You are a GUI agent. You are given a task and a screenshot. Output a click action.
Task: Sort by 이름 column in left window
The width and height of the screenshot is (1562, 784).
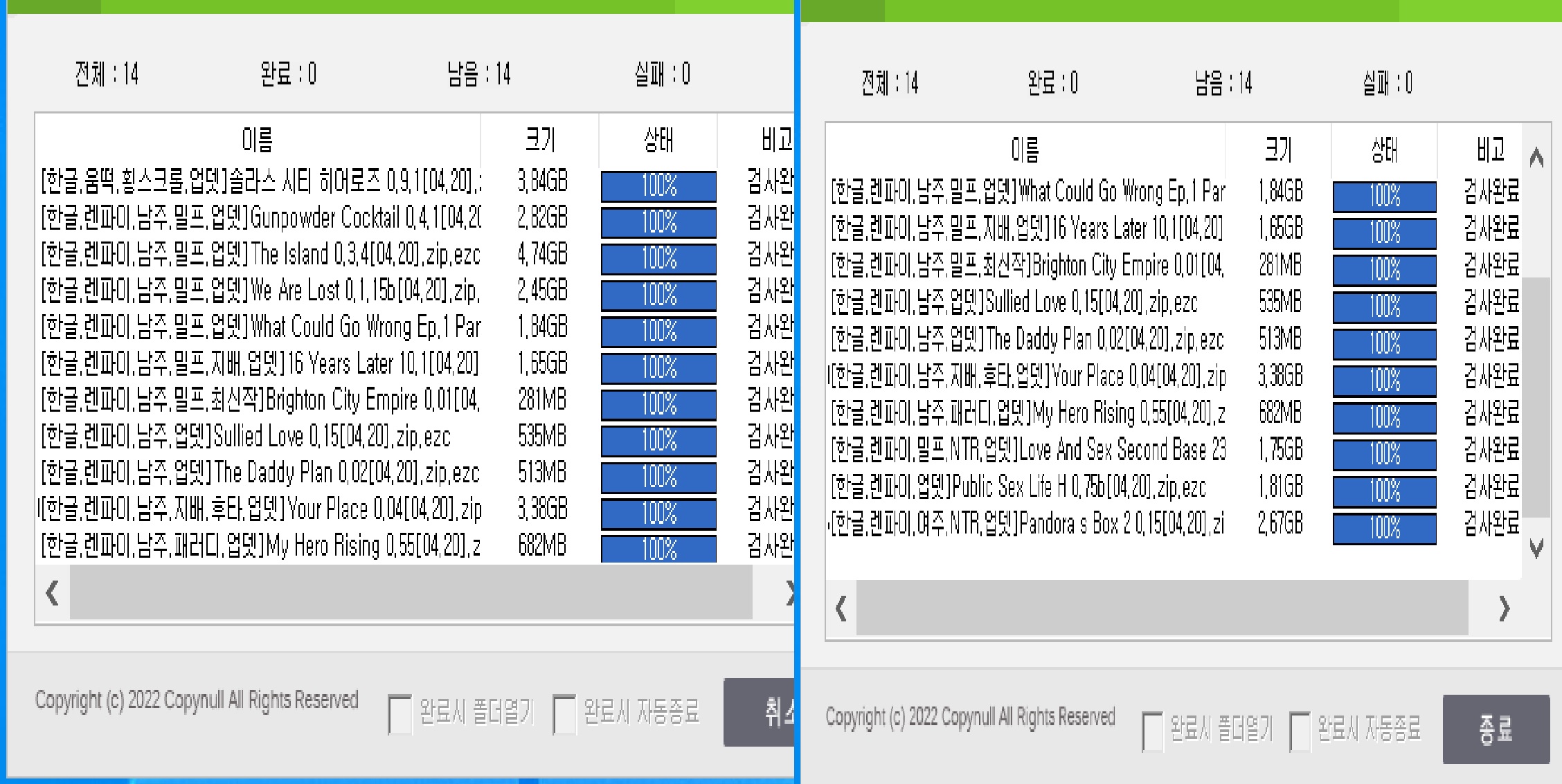(258, 140)
